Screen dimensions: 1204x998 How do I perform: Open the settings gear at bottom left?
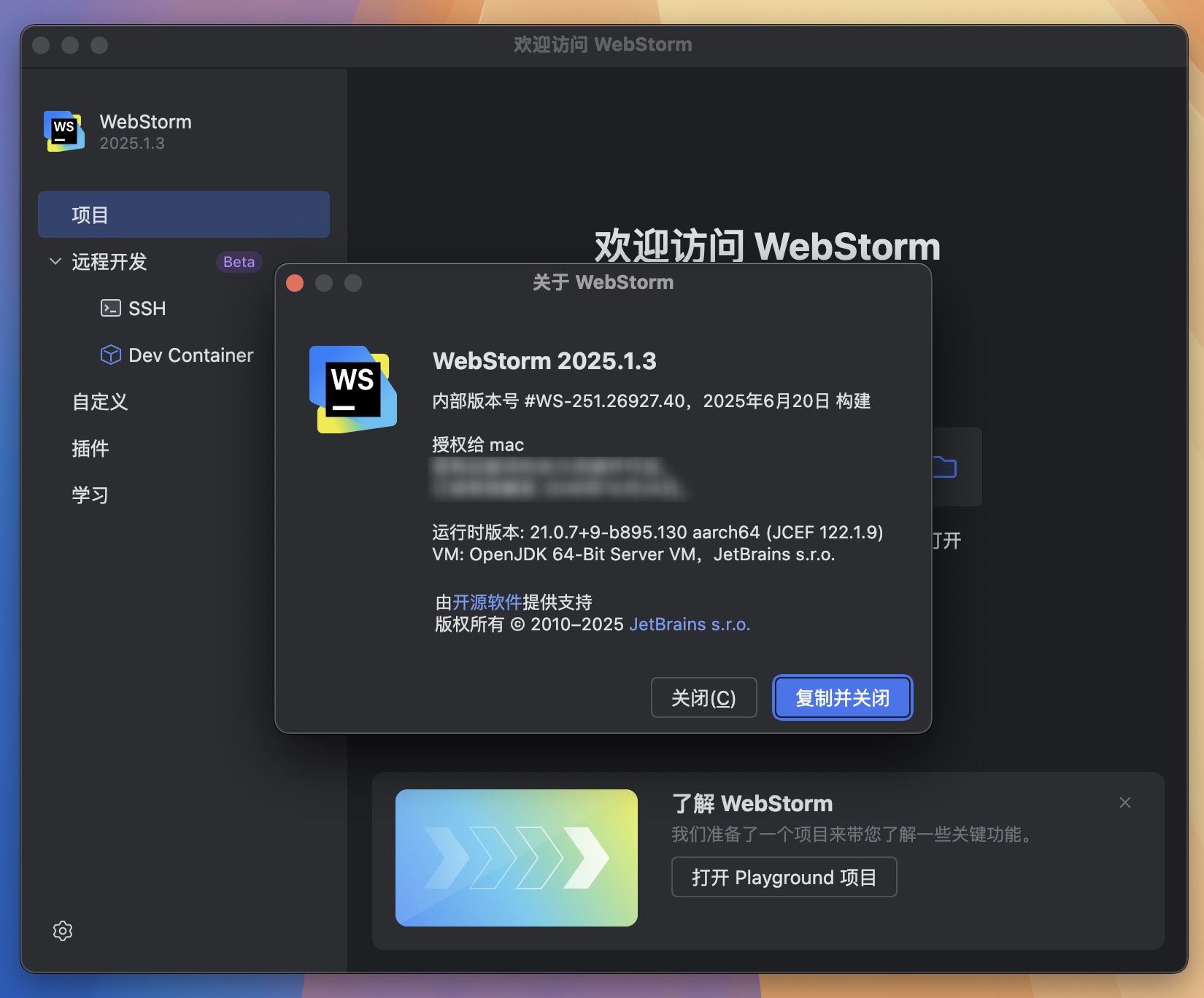click(x=62, y=931)
